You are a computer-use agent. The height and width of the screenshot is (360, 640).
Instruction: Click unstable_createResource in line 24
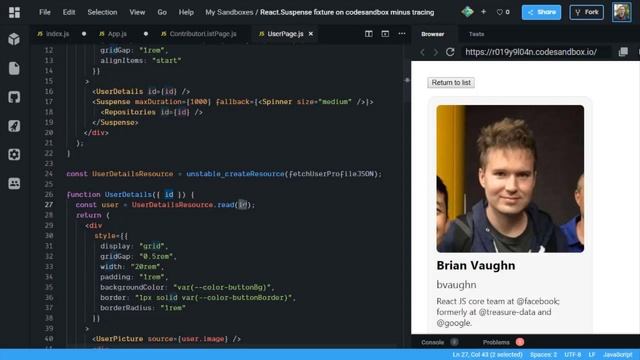235,174
